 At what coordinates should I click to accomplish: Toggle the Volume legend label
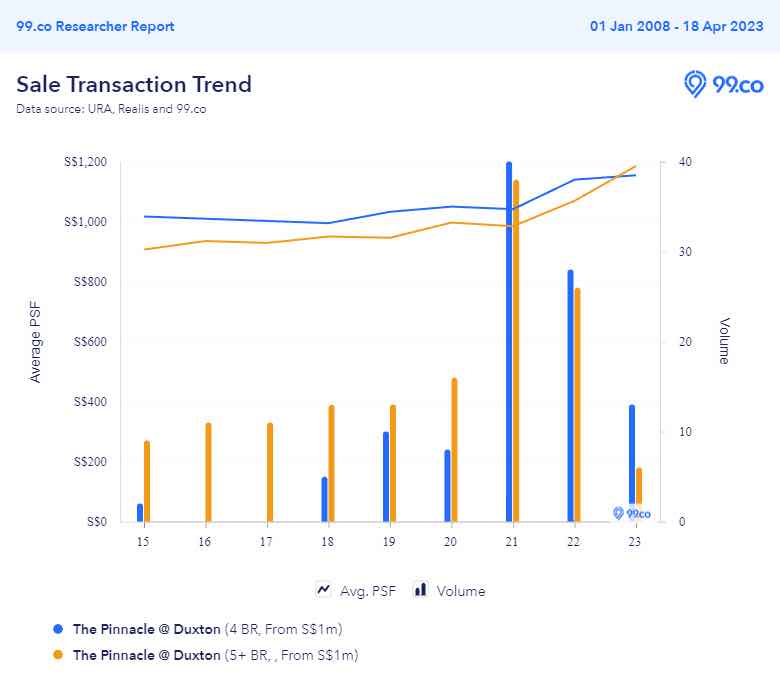(461, 591)
